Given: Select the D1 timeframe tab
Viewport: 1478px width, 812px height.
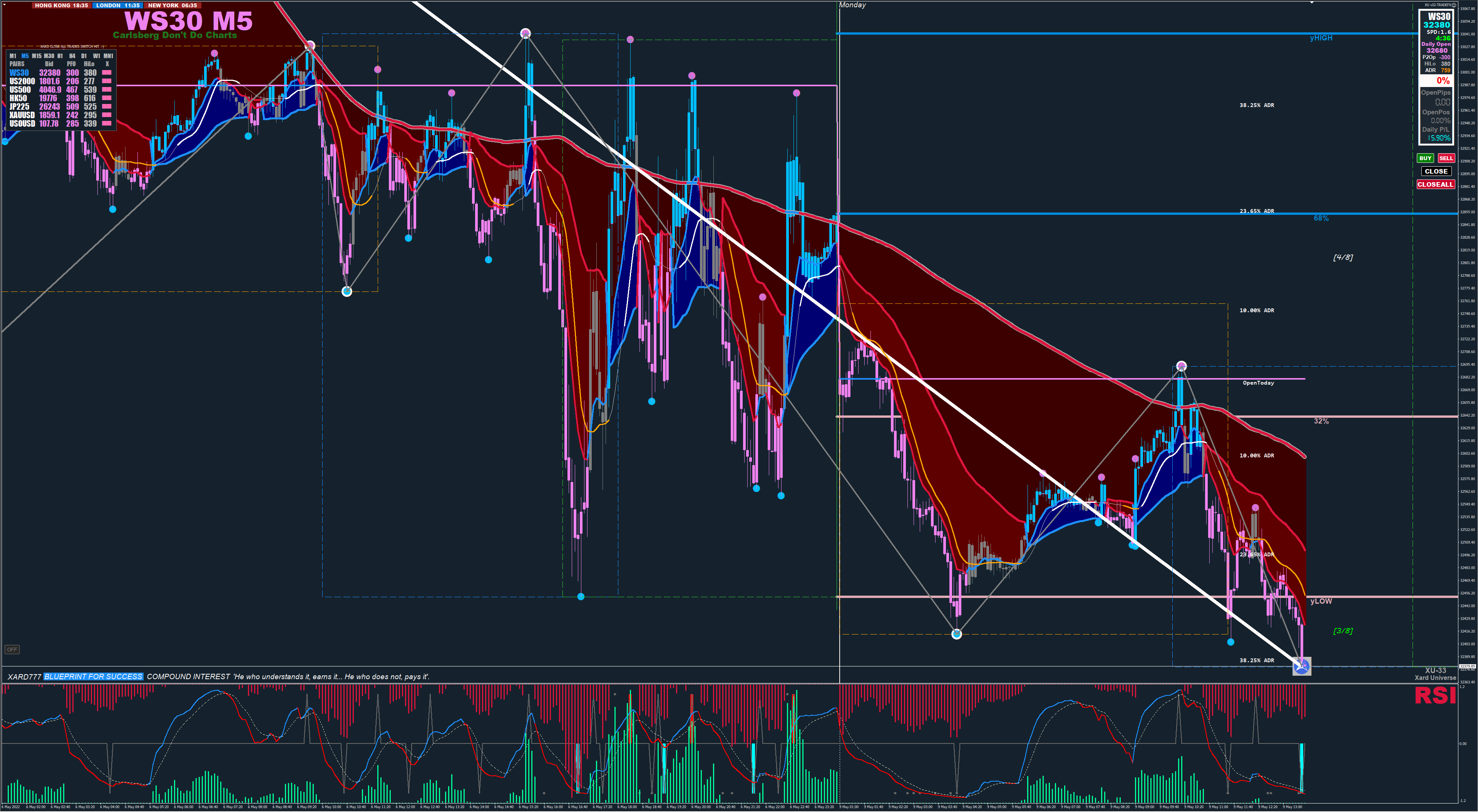Looking at the screenshot, I should (x=84, y=56).
